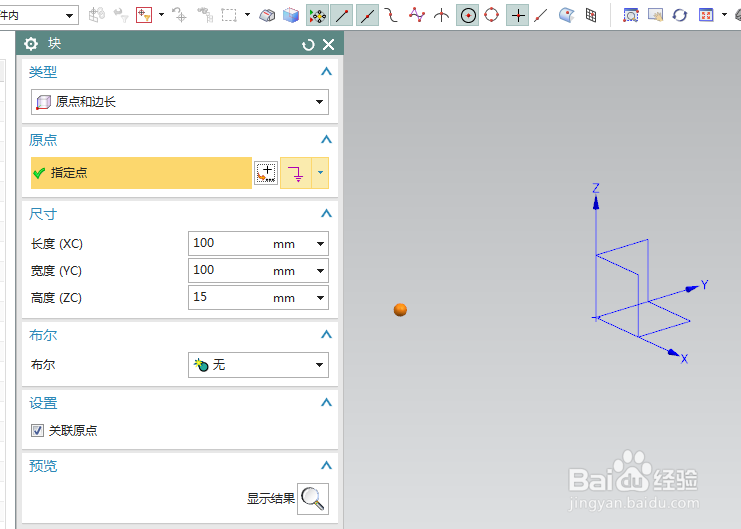Collapse the 尺寸 section
Screen dimensions: 741x529
coord(326,214)
